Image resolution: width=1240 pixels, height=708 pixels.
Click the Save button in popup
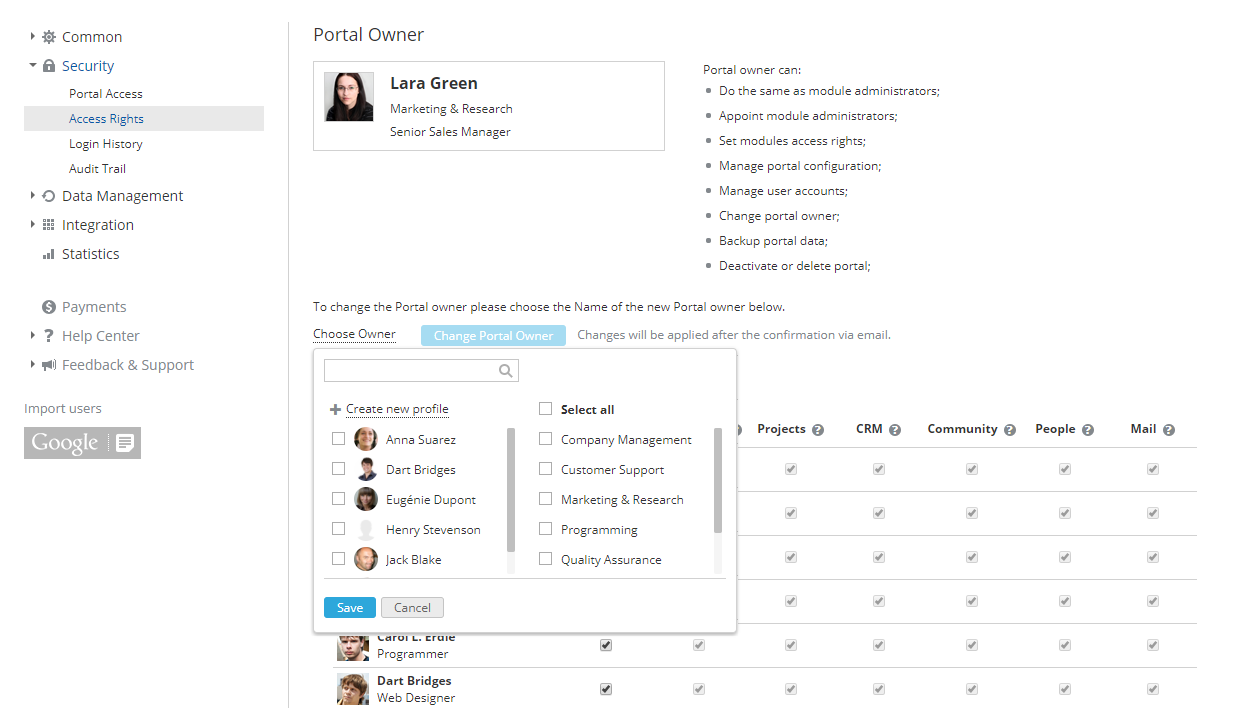pyautogui.click(x=350, y=608)
